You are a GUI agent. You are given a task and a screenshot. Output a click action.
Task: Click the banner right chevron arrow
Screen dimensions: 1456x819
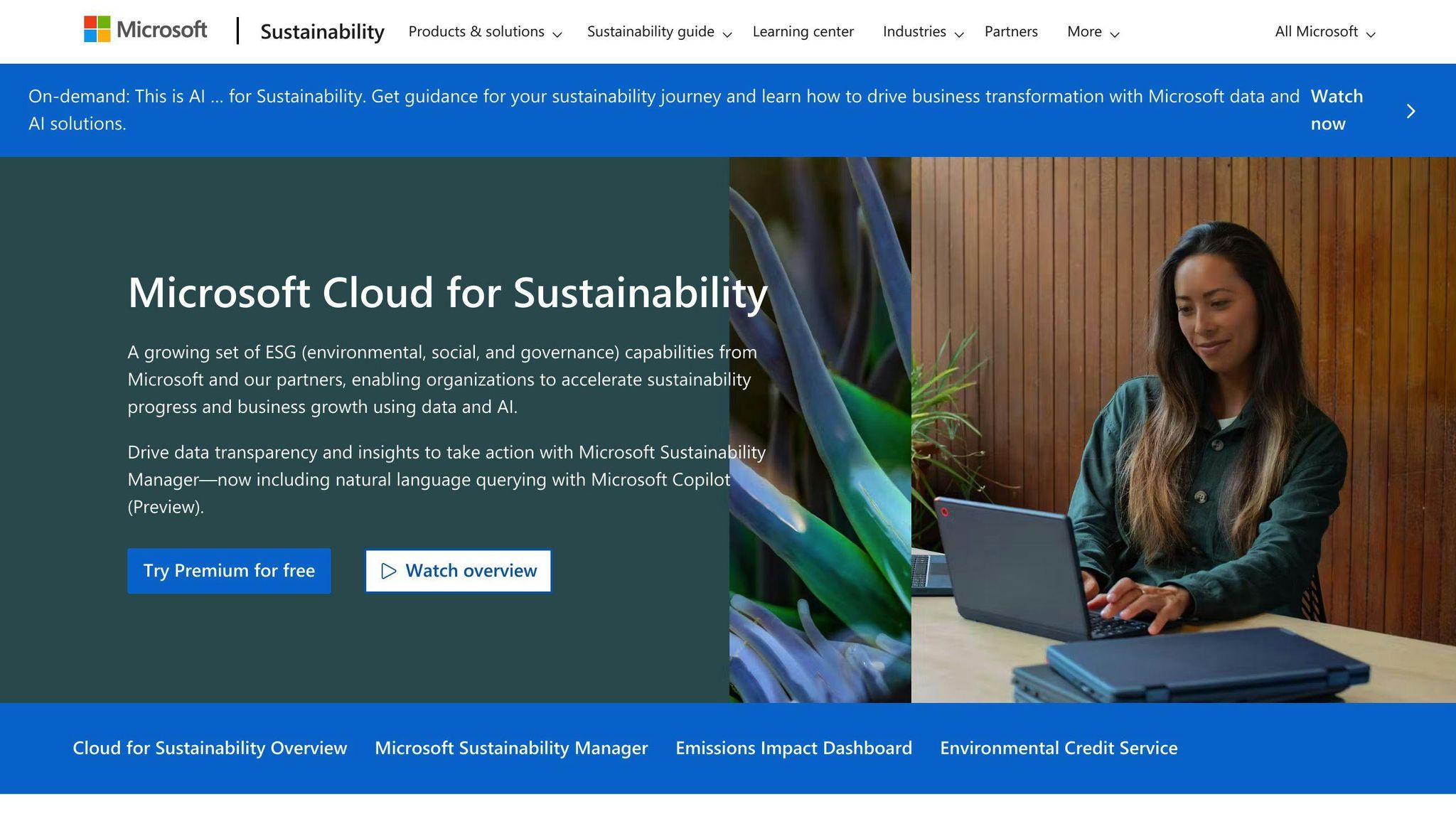1410,111
